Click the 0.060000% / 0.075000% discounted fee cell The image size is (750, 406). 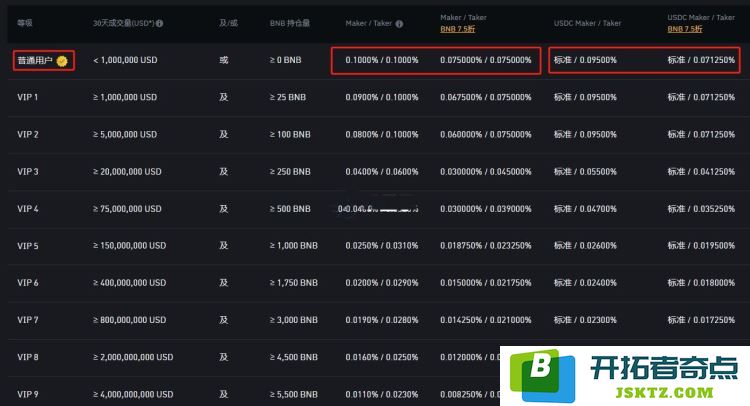coord(485,134)
